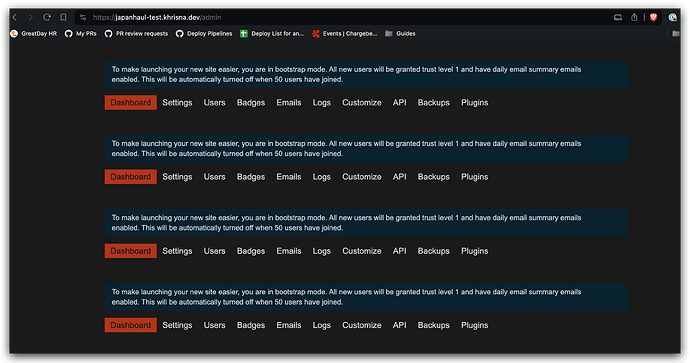This screenshot has width=690, height=363.
Task: Open the Deploy Pipelines bookmark
Action: click(x=204, y=33)
